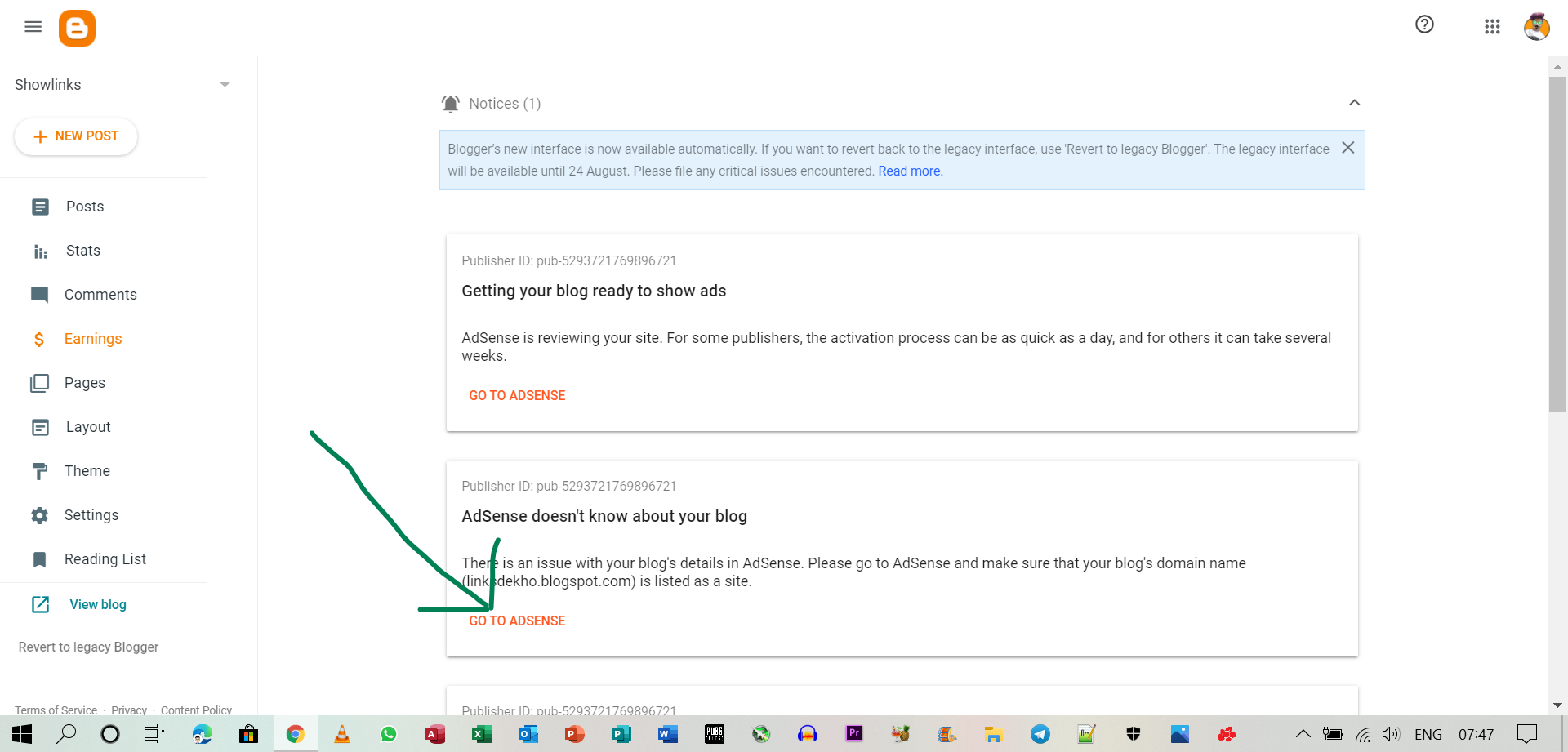Open VLC media player from the taskbar

coord(342,734)
